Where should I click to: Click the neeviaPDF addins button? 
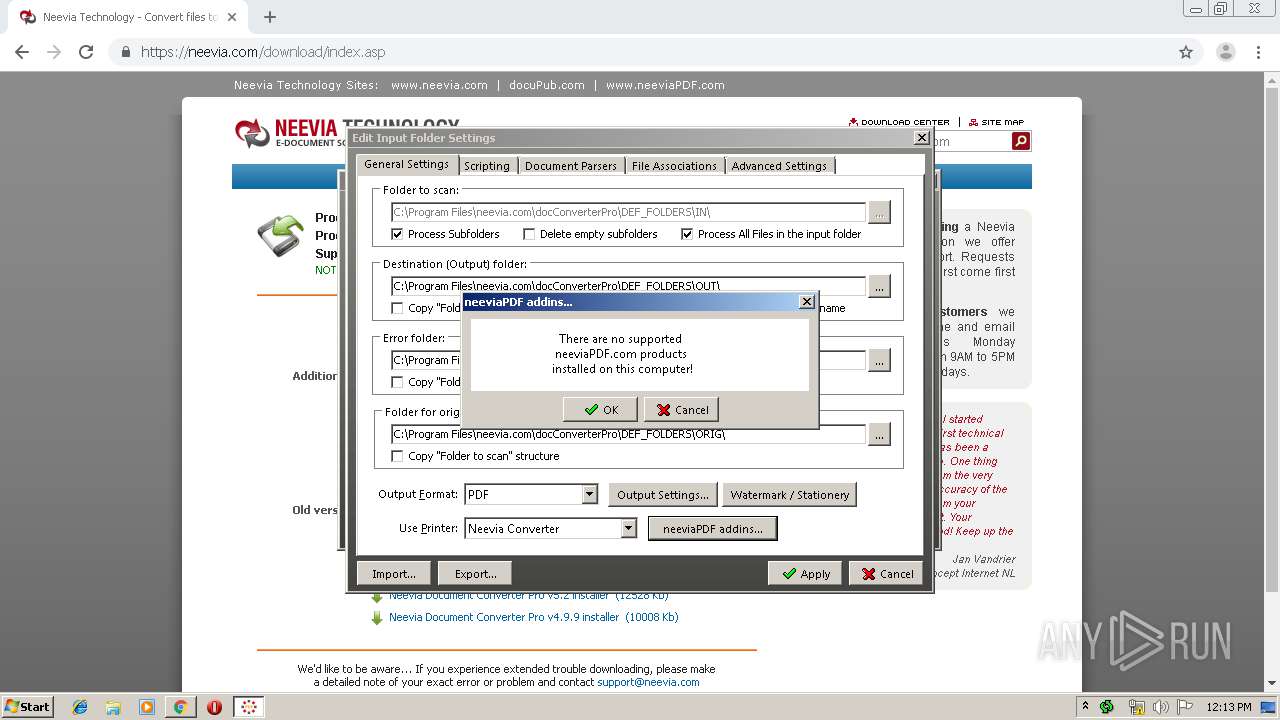point(712,528)
